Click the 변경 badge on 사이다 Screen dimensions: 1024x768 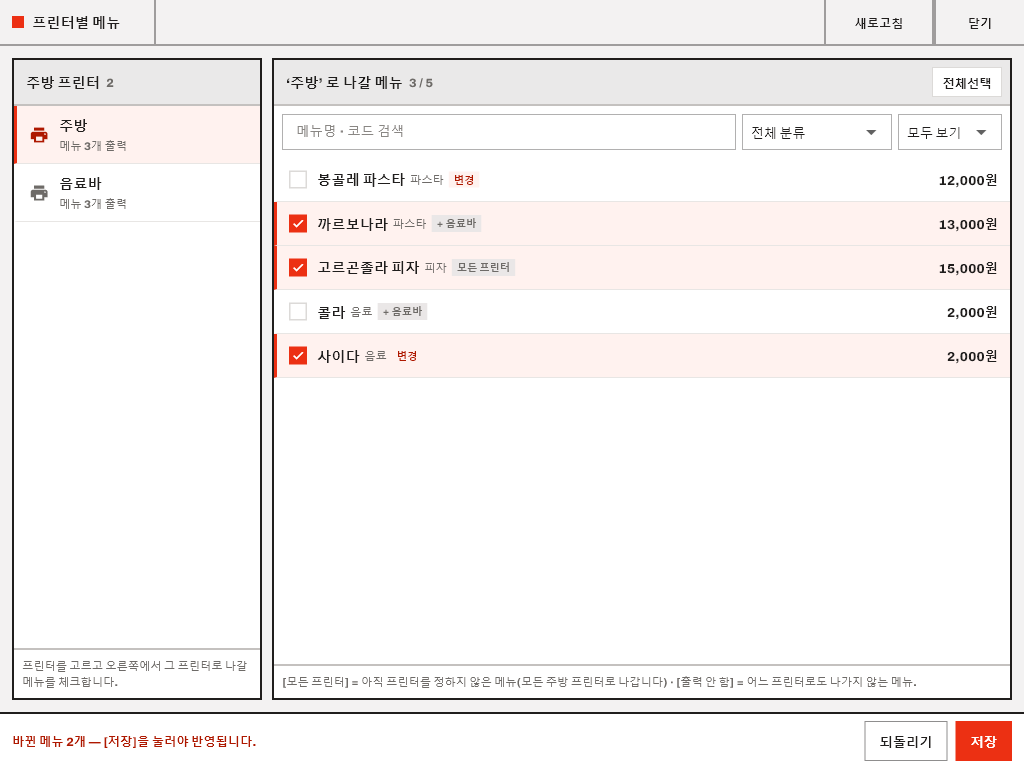(407, 356)
